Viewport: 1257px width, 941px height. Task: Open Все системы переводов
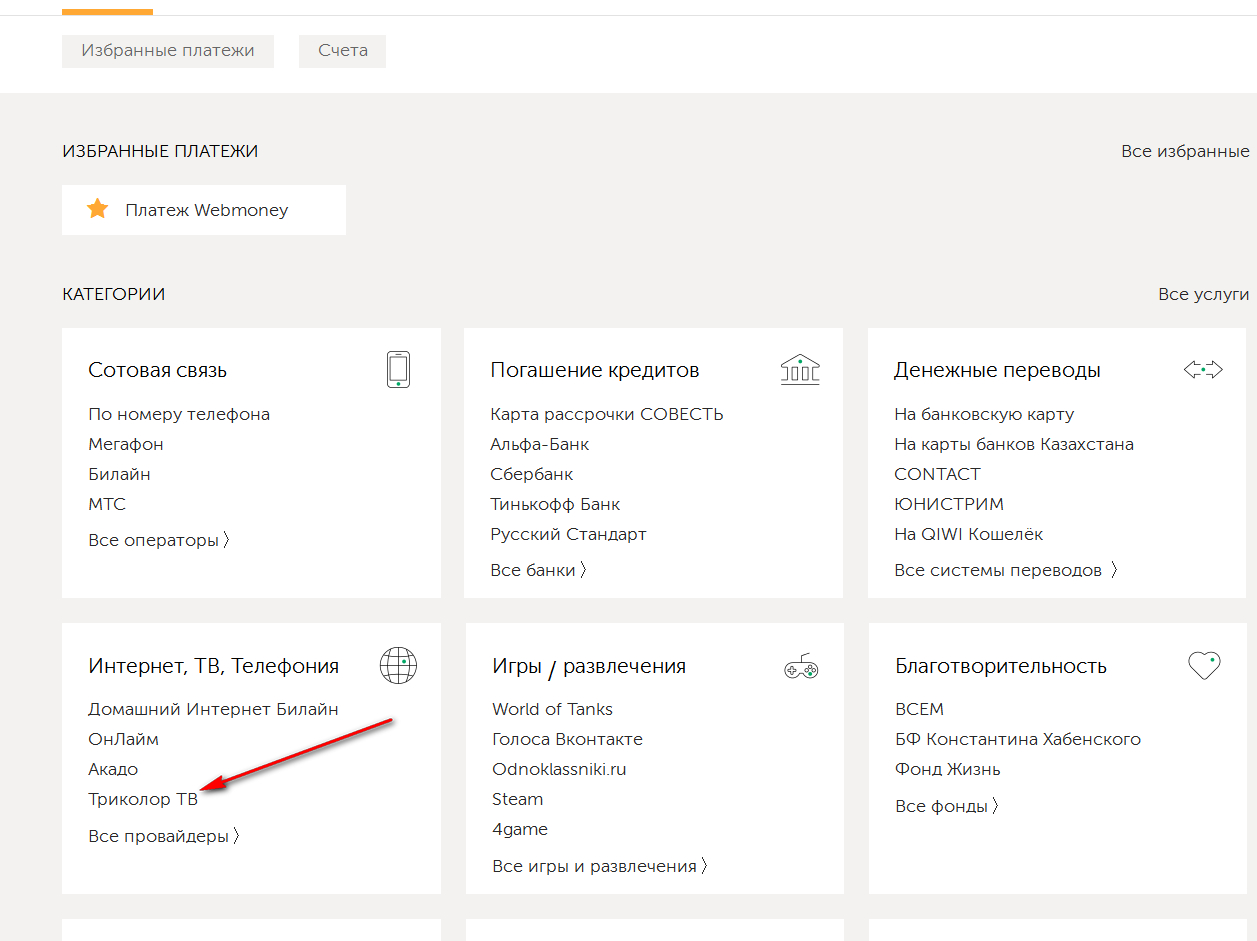pos(1005,570)
